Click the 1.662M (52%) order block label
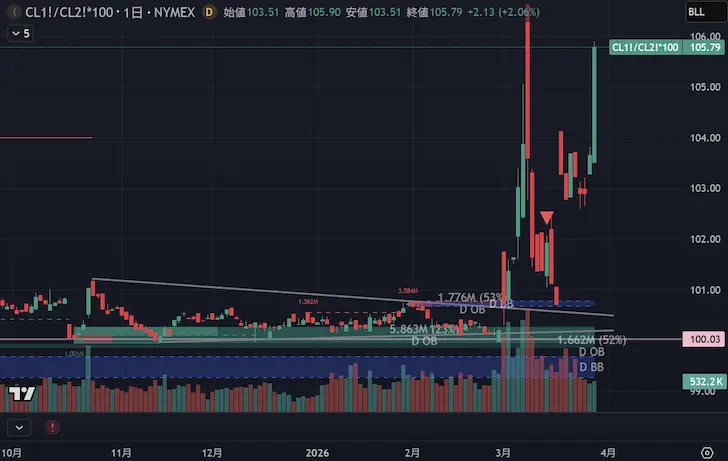728x461 pixels. (x=590, y=340)
